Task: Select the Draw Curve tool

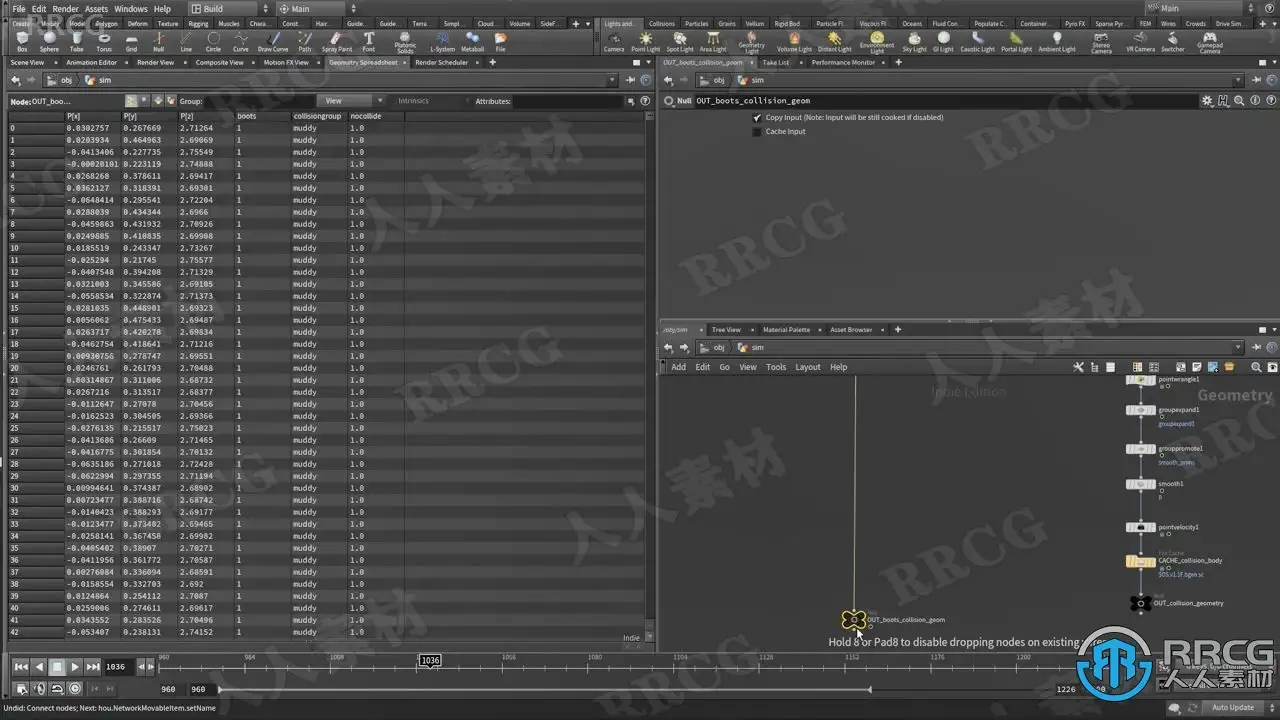Action: click(x=273, y=42)
